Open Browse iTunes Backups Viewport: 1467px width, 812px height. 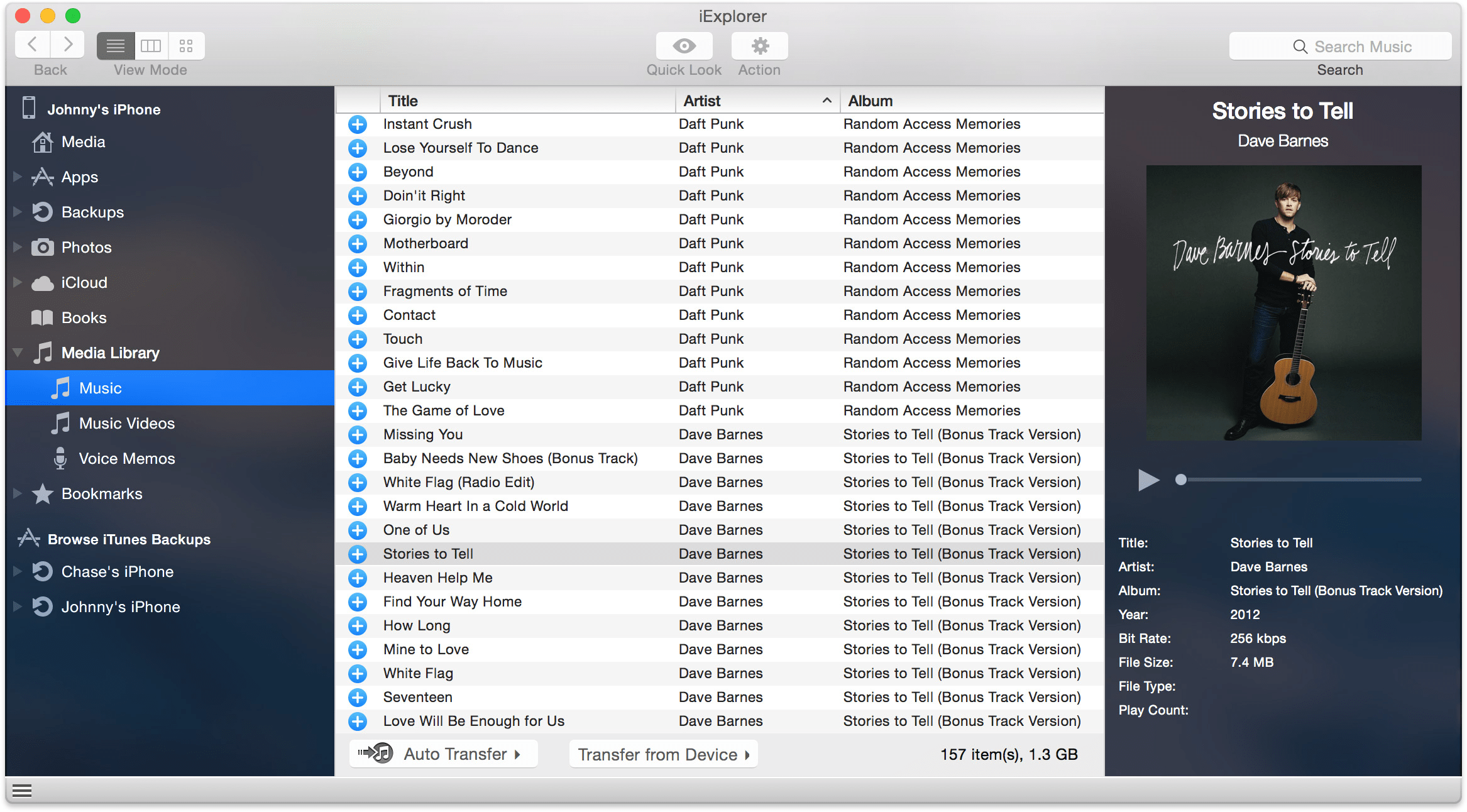coord(129,539)
